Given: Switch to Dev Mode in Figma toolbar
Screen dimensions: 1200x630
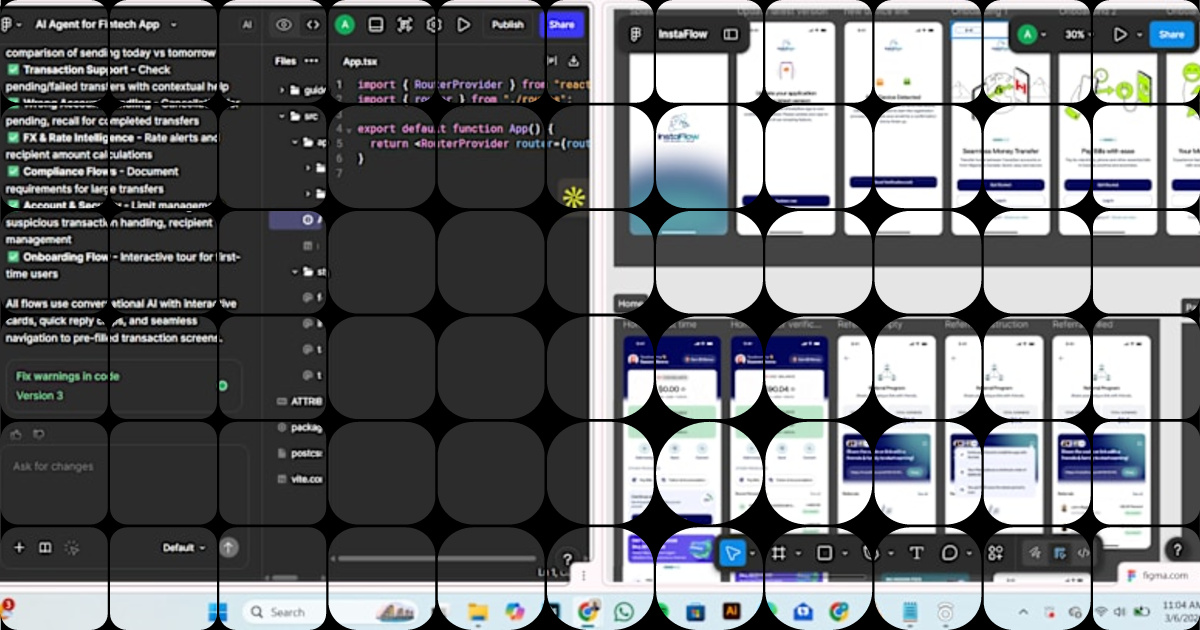Looking at the screenshot, I should pos(1083,553).
